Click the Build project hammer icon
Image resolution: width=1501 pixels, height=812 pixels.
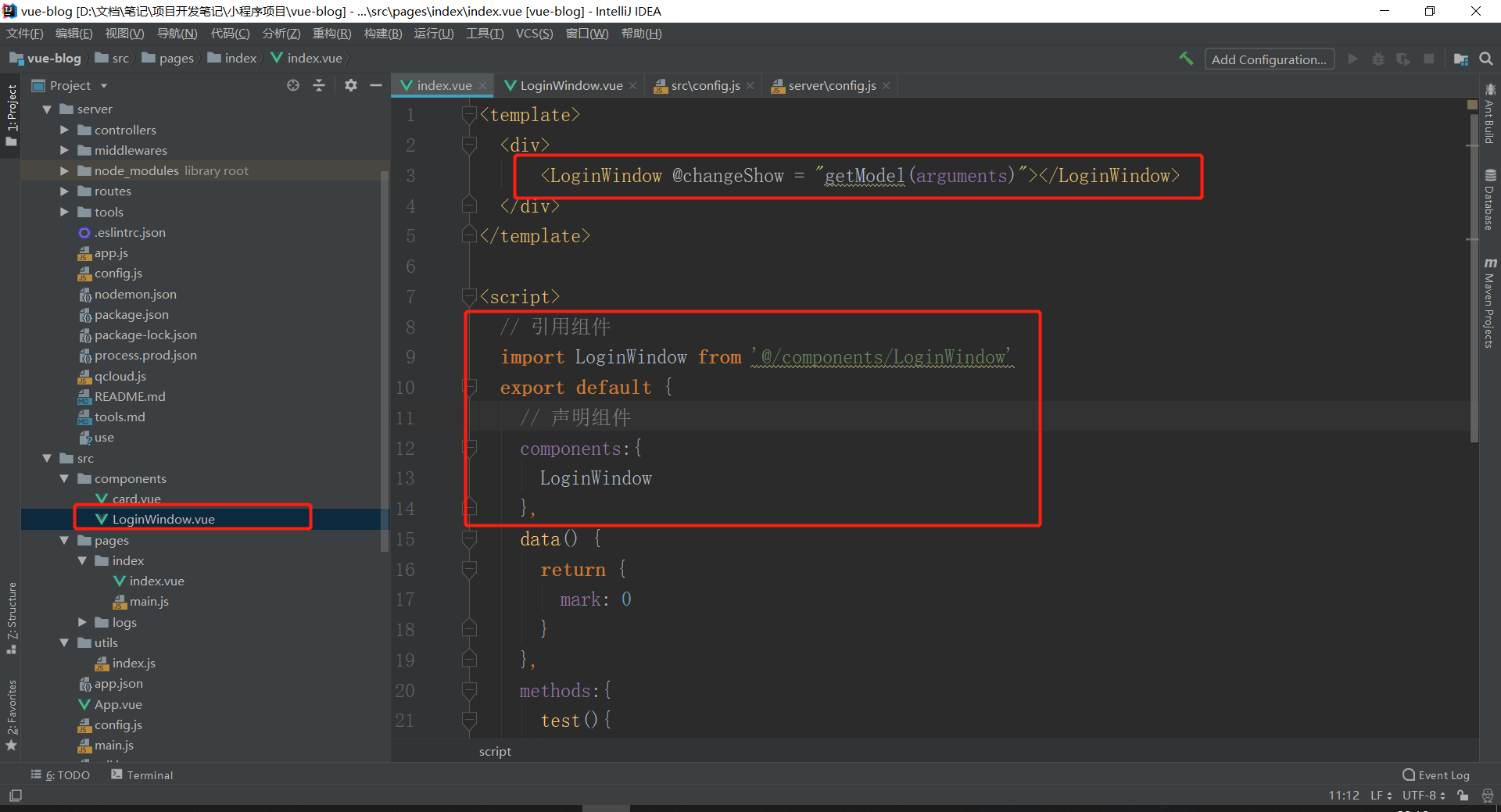pos(1186,59)
